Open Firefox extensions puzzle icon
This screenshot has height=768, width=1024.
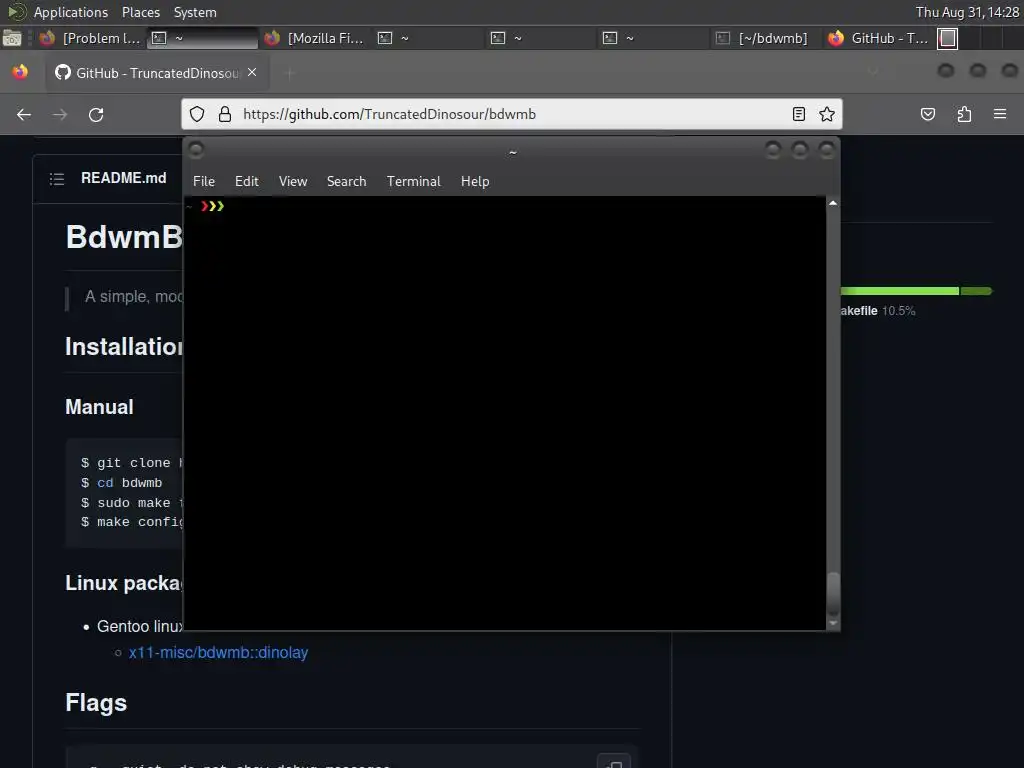[x=964, y=115]
